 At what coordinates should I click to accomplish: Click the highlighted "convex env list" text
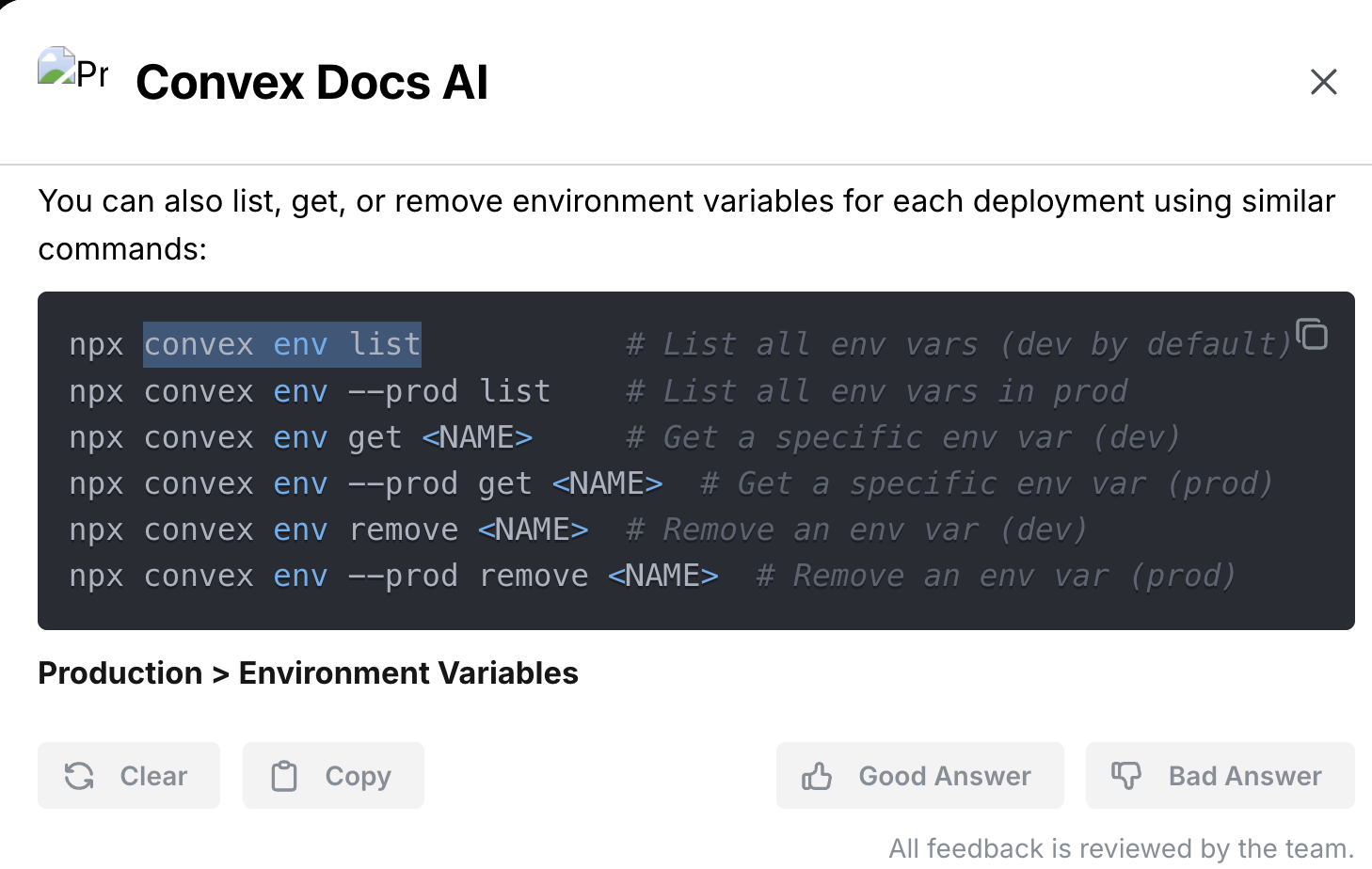coord(281,344)
